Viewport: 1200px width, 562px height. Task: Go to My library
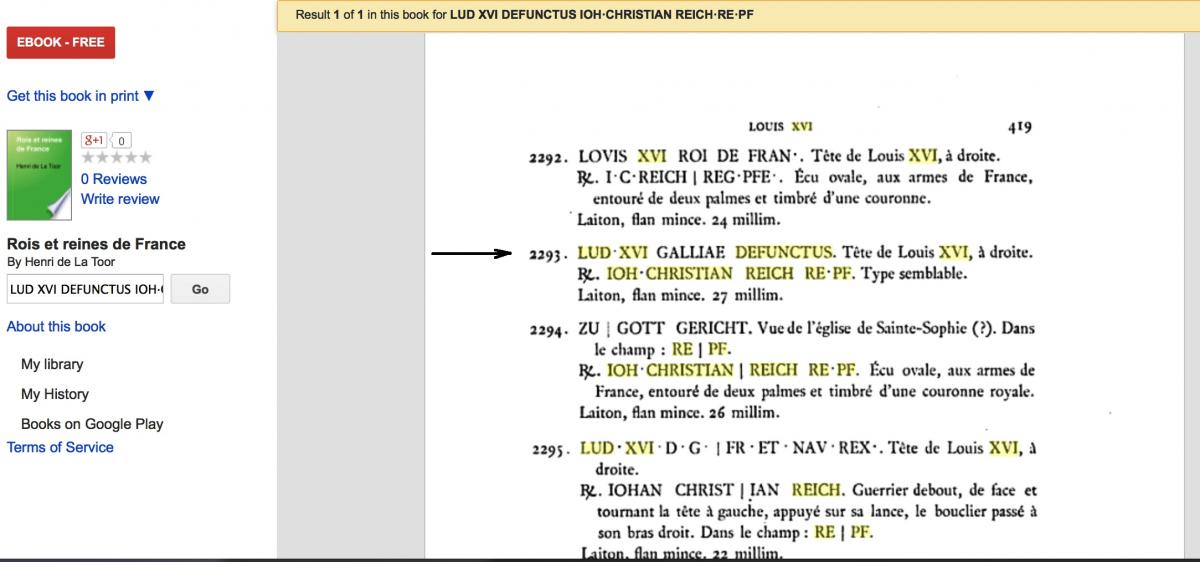pyautogui.click(x=52, y=364)
